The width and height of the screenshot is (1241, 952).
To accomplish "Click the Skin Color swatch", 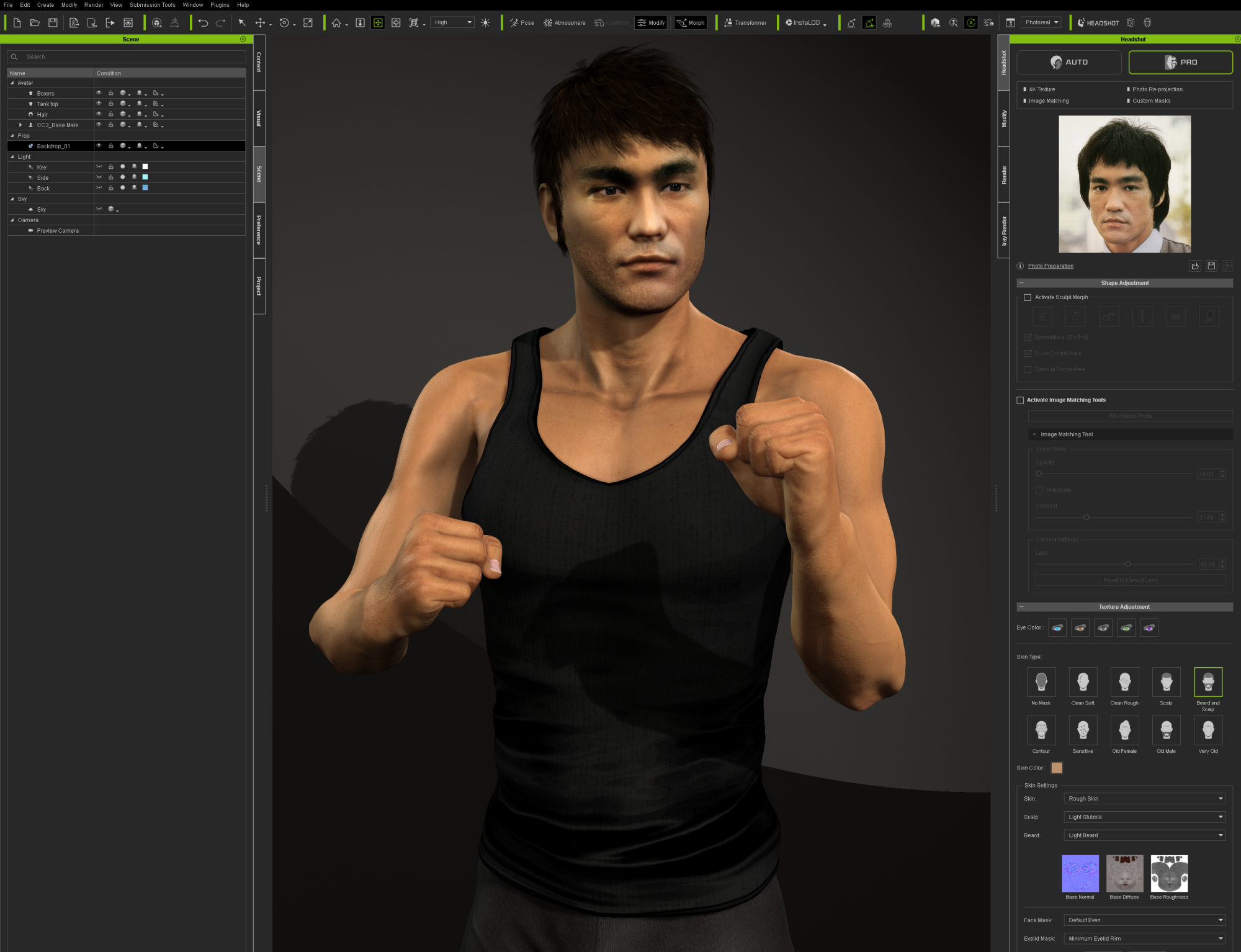I will (x=1057, y=768).
